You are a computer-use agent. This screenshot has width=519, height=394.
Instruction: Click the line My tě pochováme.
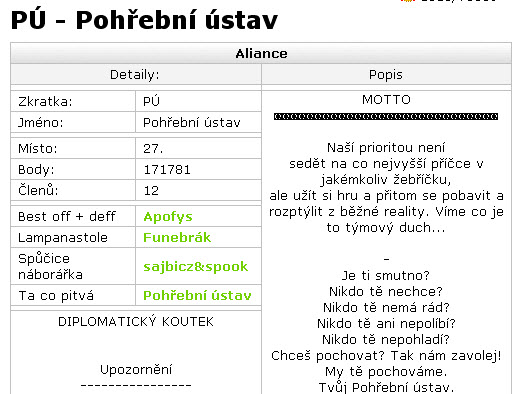pos(386,372)
